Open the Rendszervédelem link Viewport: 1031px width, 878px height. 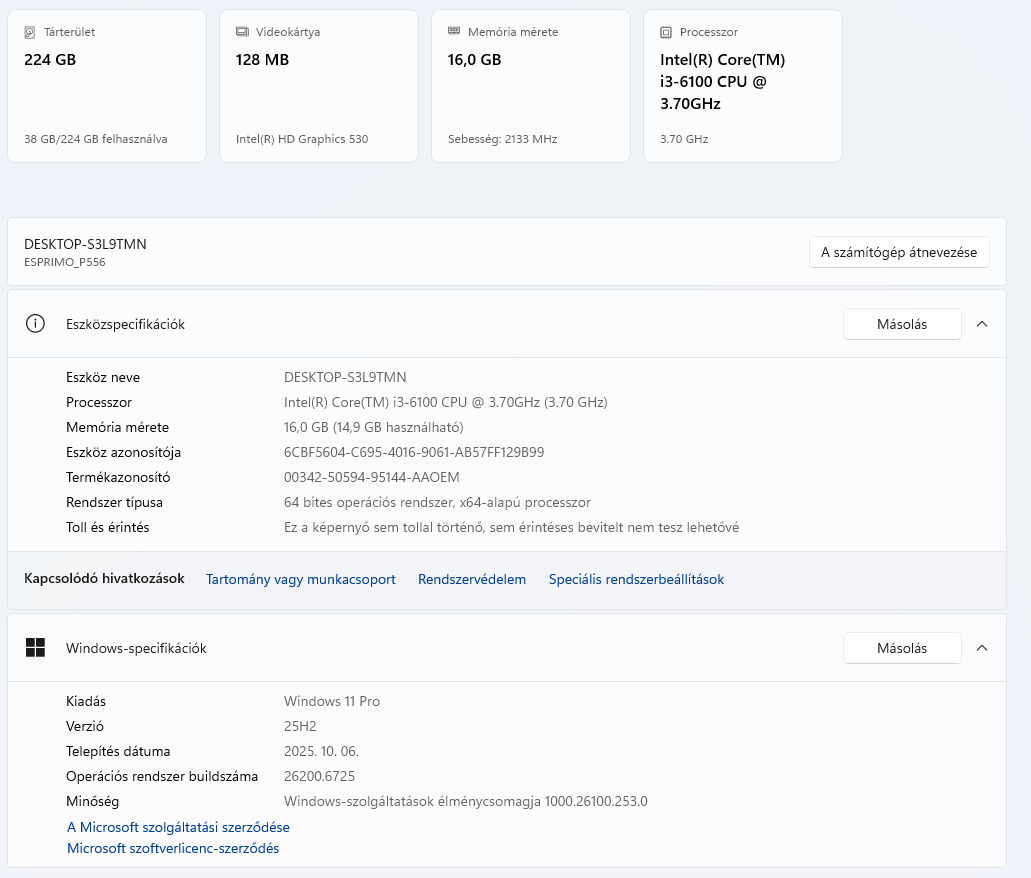click(472, 579)
